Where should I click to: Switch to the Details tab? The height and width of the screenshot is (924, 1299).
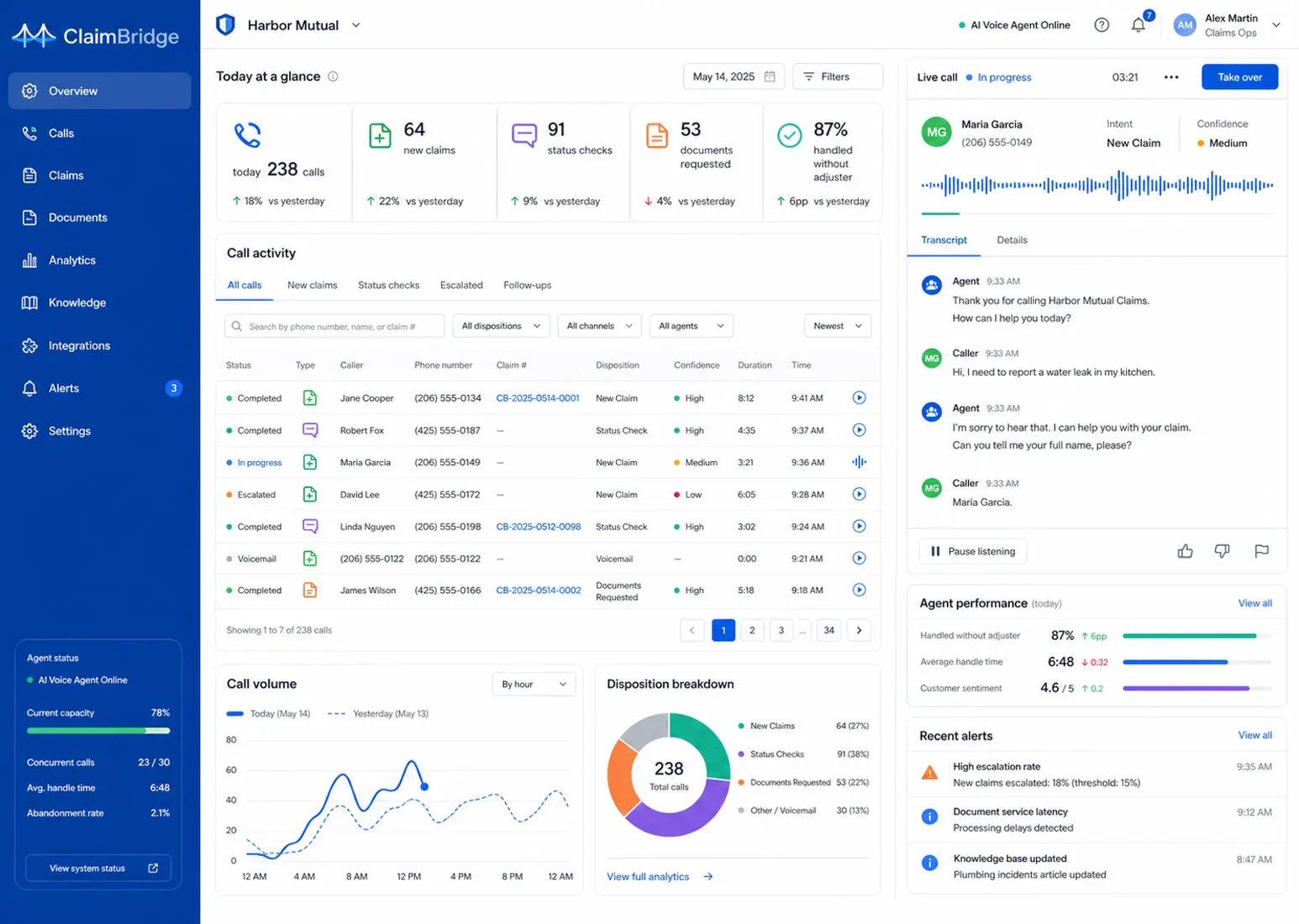coord(1012,240)
